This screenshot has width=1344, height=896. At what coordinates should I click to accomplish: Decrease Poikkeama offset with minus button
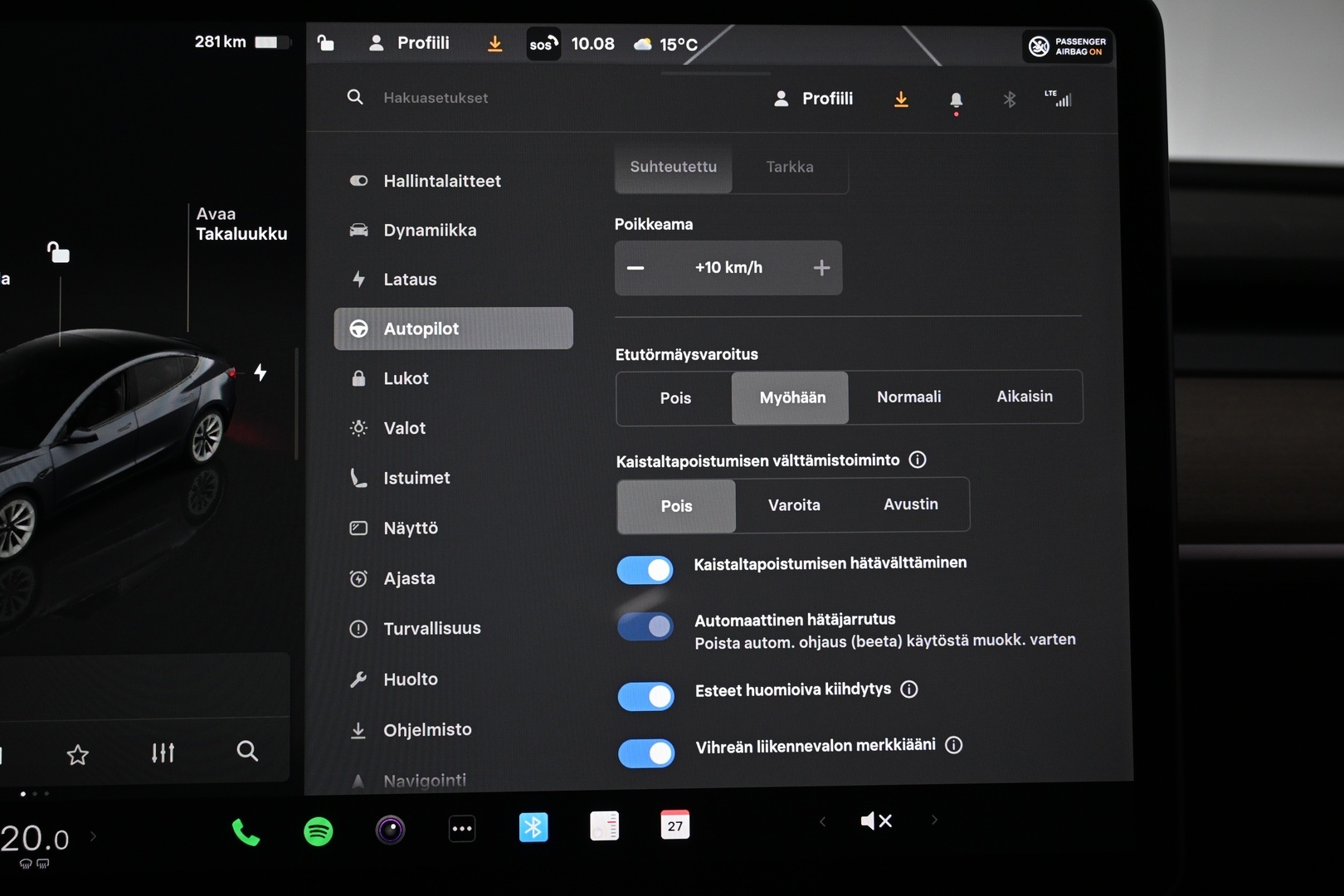635,268
